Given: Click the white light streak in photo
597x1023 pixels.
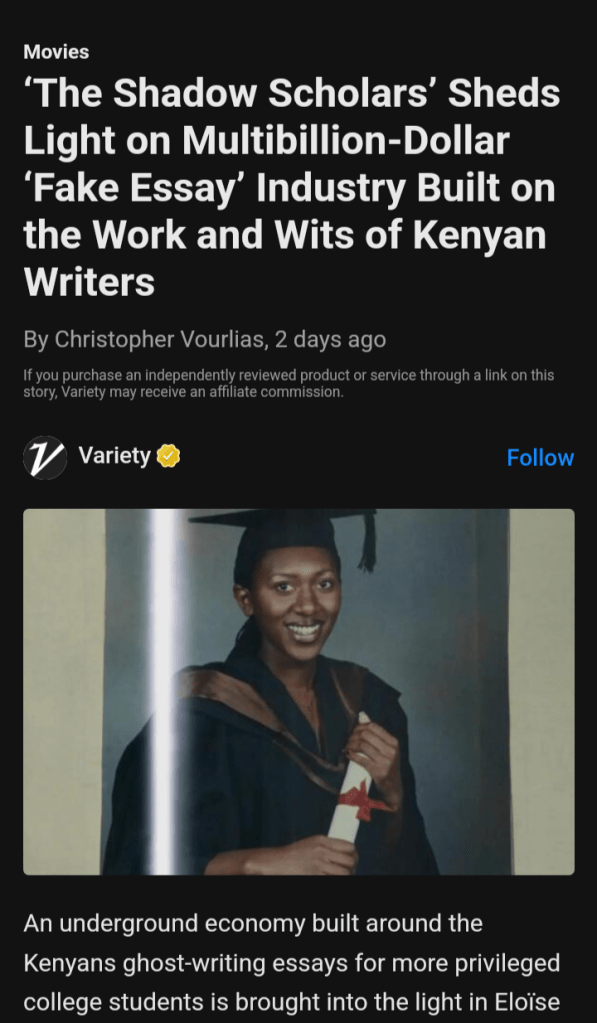Looking at the screenshot, I should point(163,692).
